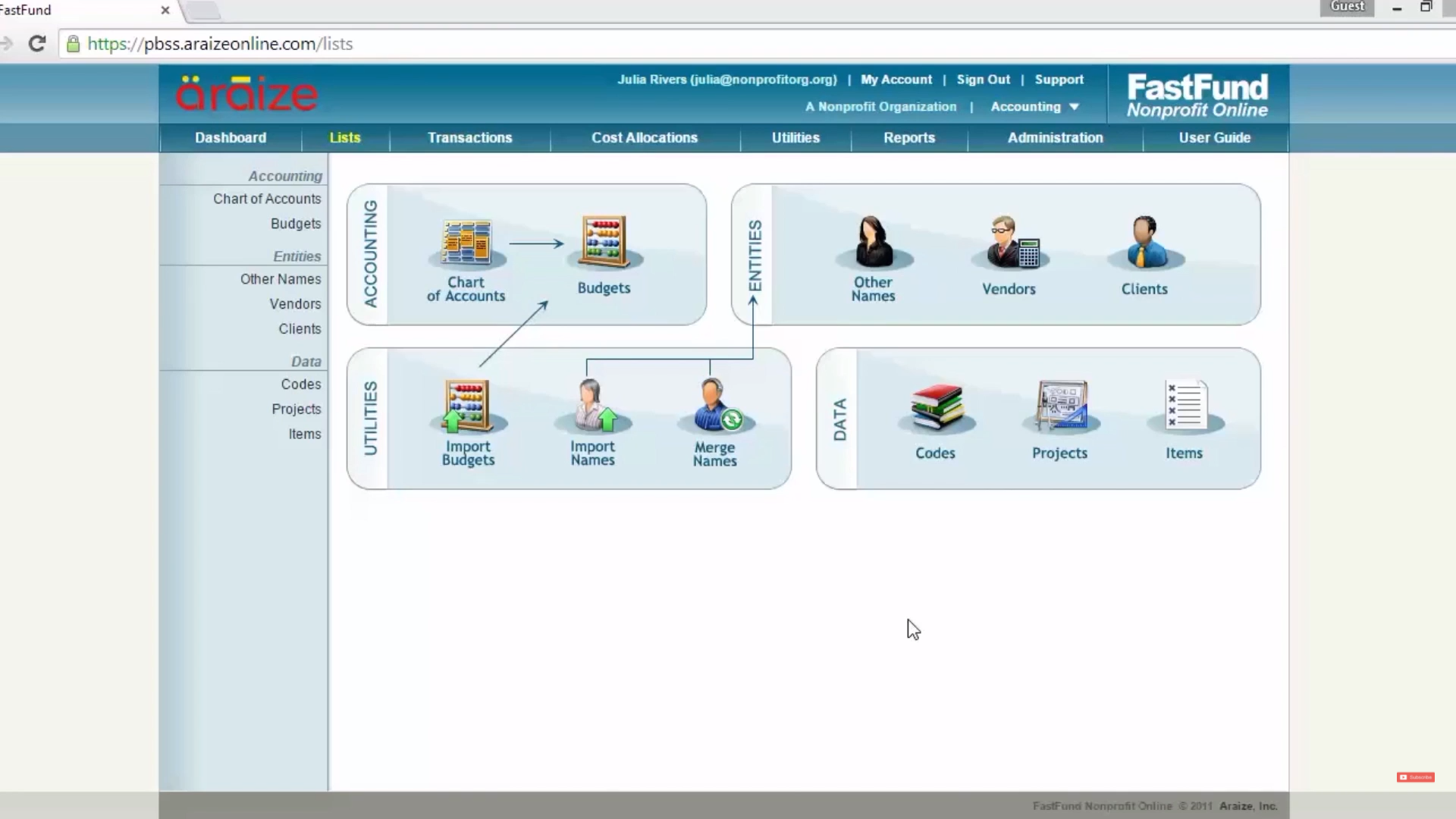Click Sign Out link
Viewport: 1456px width, 819px height.
pyautogui.click(x=983, y=80)
